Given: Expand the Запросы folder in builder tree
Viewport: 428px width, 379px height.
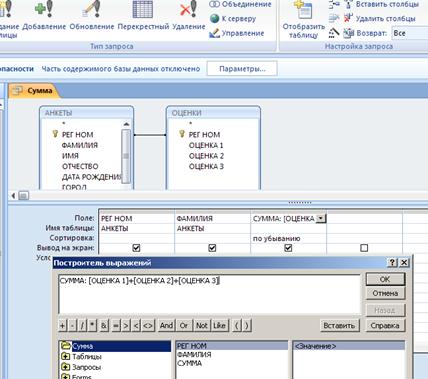Looking at the screenshot, I should point(65,367).
